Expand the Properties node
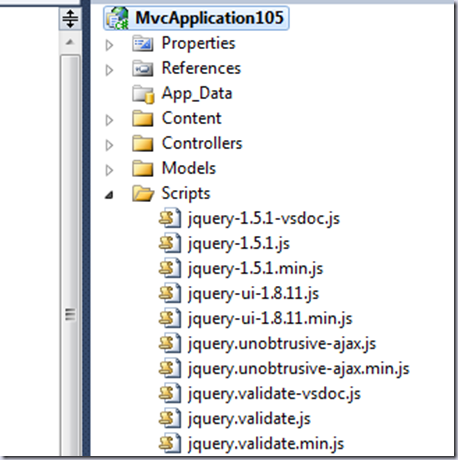 [109, 45]
